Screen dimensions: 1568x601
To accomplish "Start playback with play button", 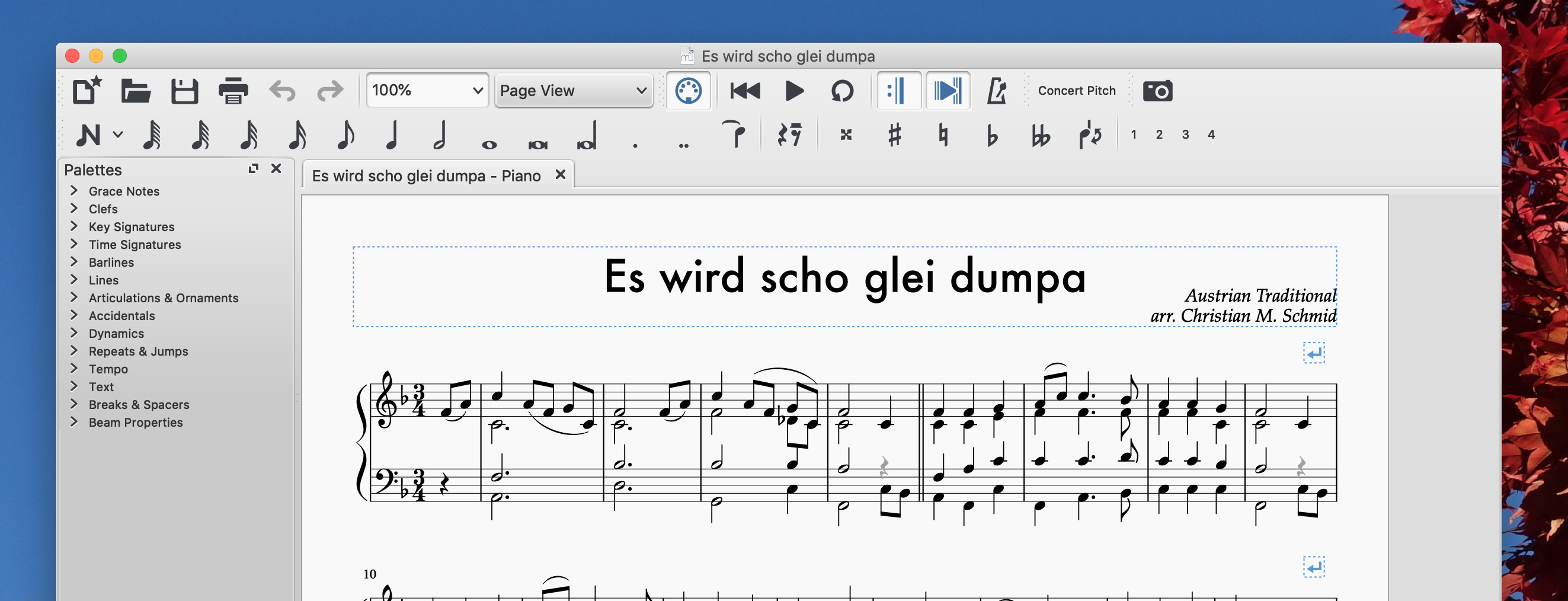I will (x=794, y=91).
